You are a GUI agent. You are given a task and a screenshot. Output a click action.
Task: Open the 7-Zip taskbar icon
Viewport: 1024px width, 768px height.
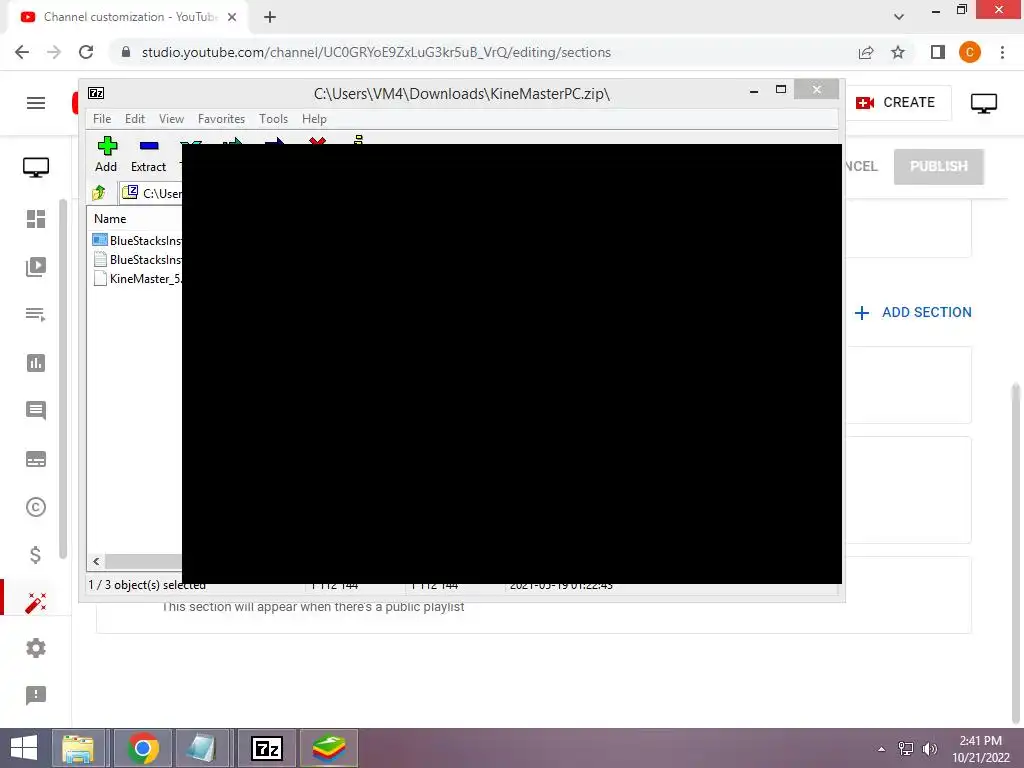coord(266,748)
